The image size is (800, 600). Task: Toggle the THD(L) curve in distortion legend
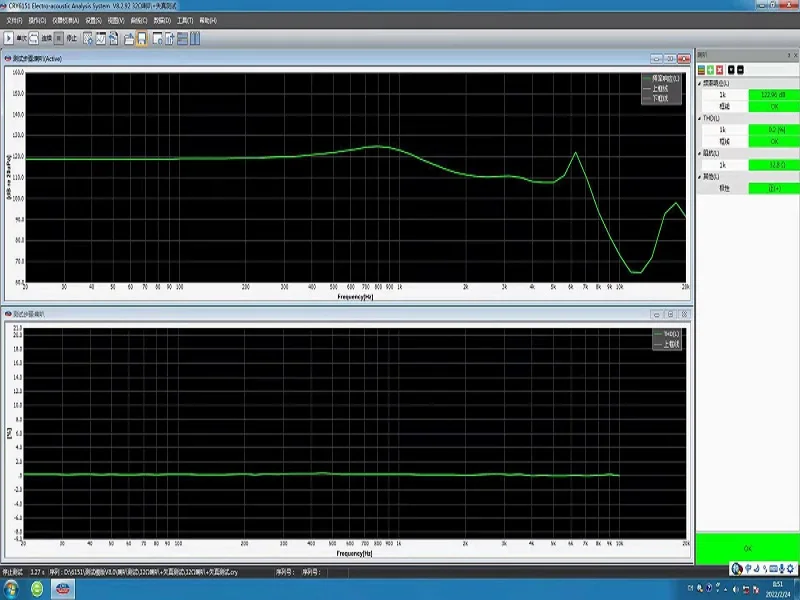(x=664, y=333)
